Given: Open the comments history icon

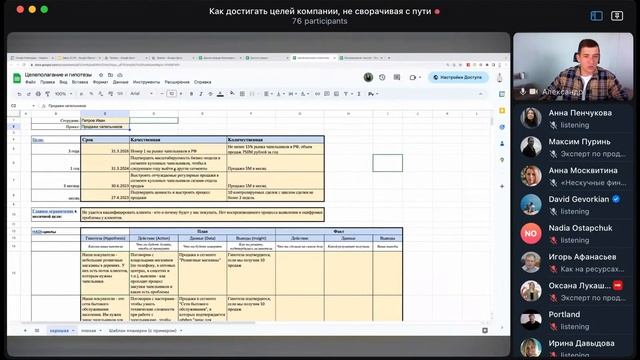Looking at the screenshot, I should pyautogui.click(x=397, y=77).
